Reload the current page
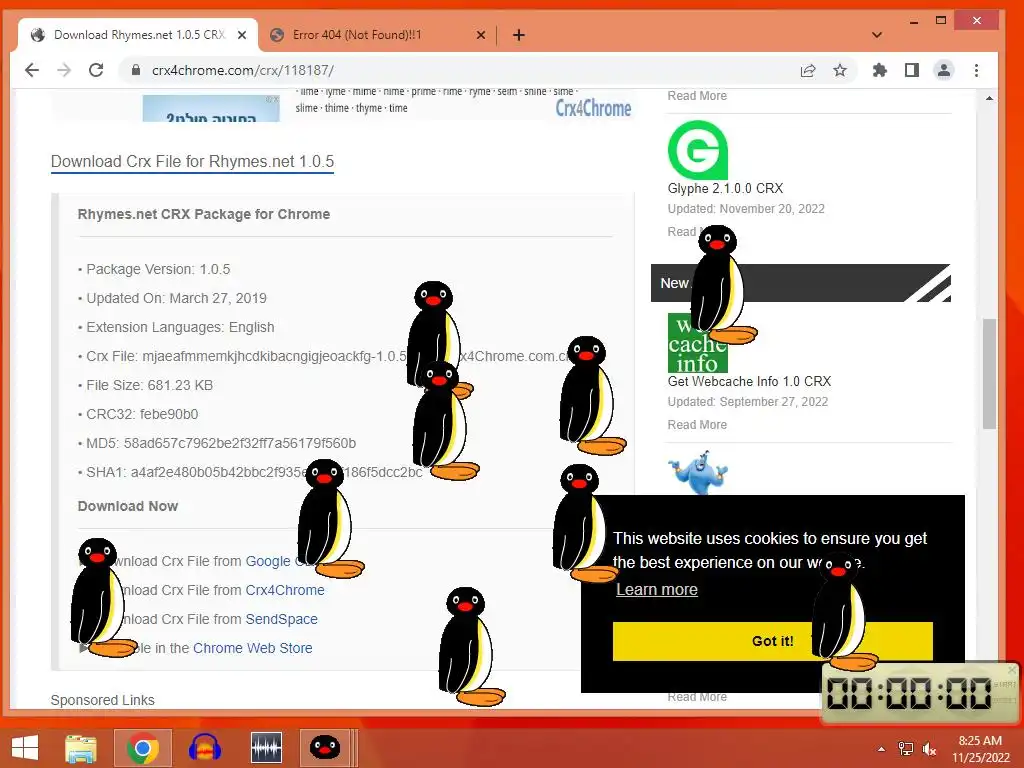This screenshot has height=768, width=1024. pyautogui.click(x=96, y=70)
